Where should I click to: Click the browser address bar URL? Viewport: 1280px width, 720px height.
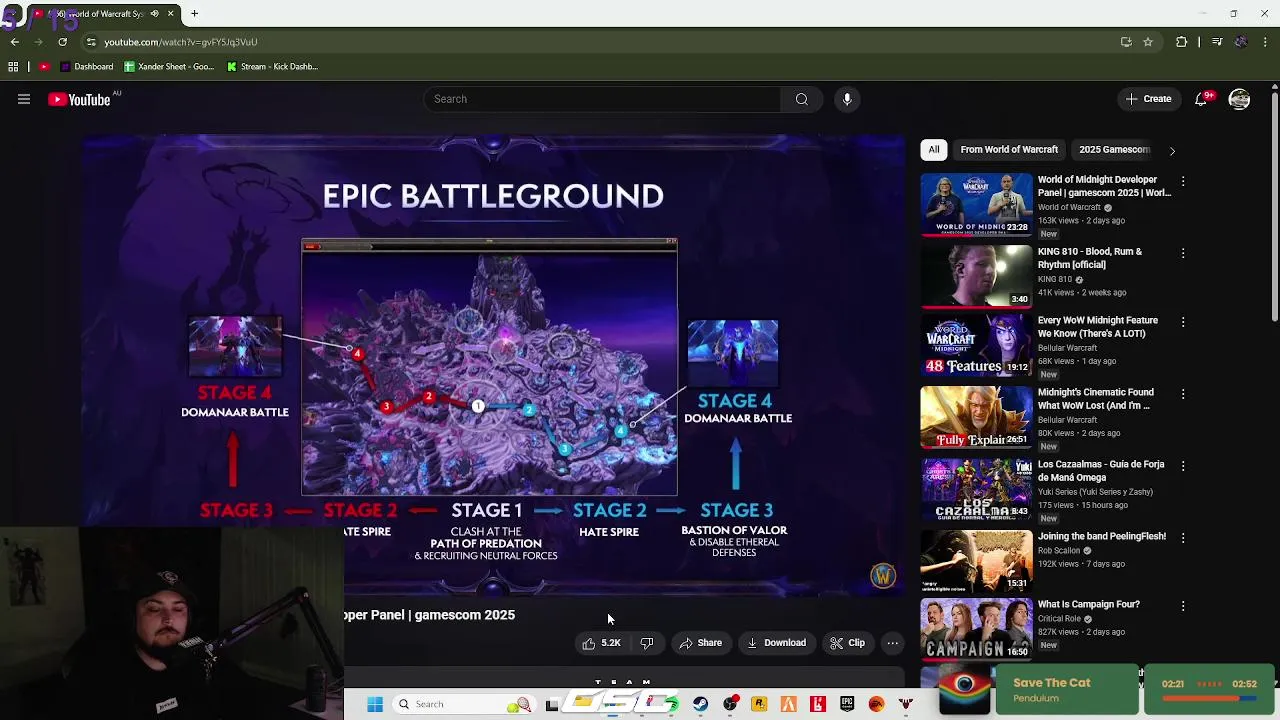click(x=180, y=42)
